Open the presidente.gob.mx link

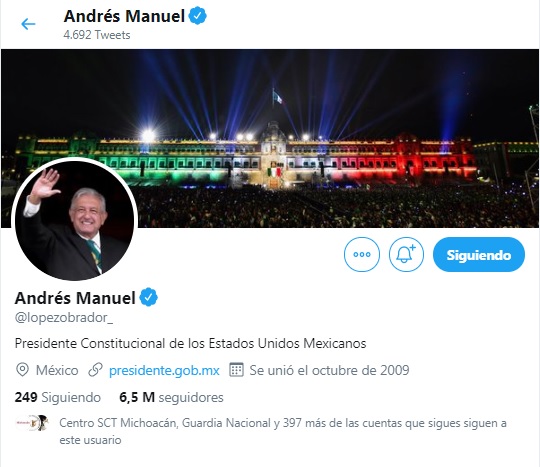(x=164, y=370)
